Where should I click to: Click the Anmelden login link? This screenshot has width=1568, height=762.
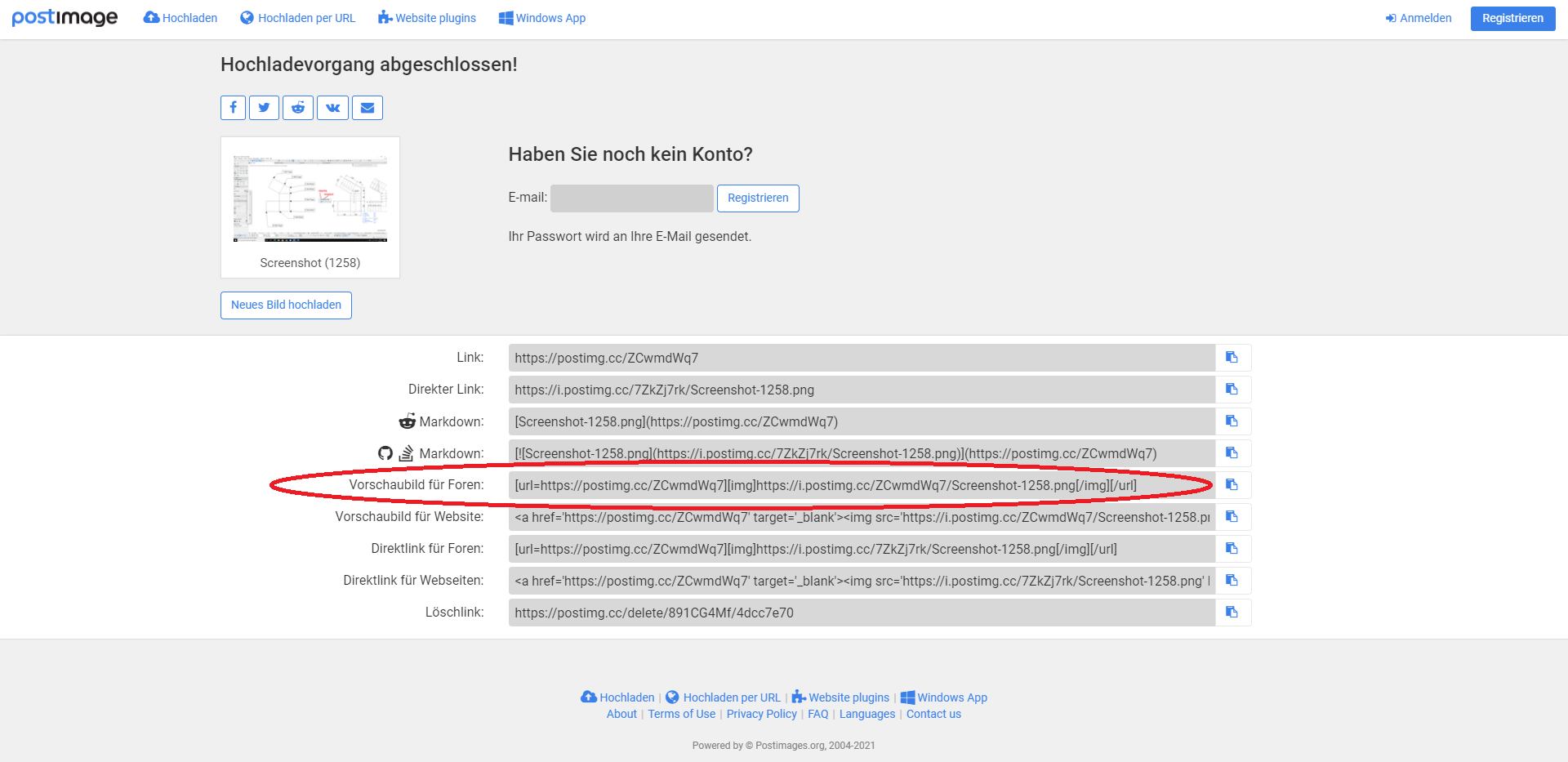pyautogui.click(x=1419, y=18)
